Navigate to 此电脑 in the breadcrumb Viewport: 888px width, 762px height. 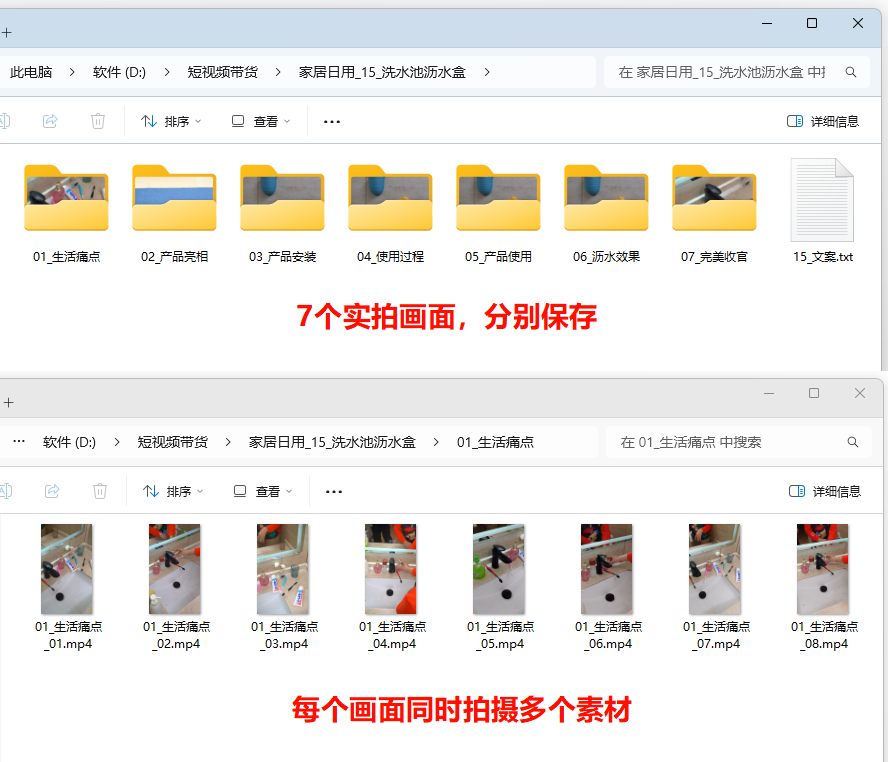click(x=31, y=72)
